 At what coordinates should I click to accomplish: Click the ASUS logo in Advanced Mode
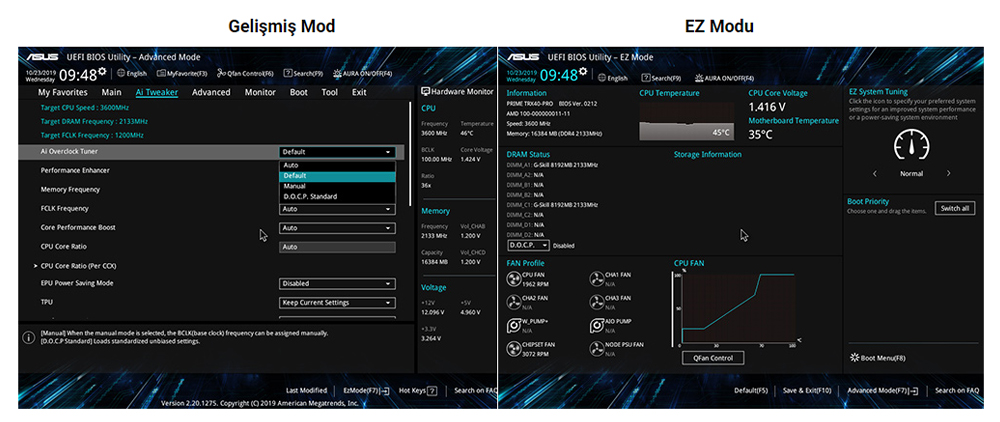[42, 57]
